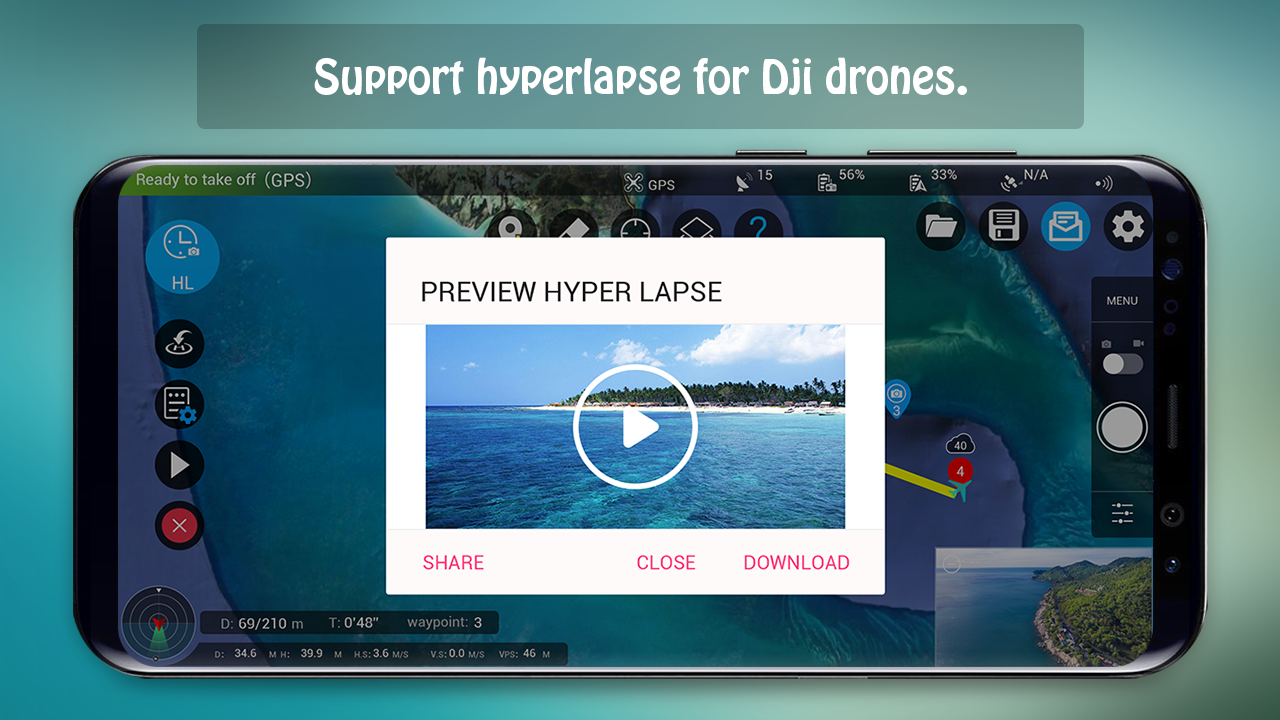Select red waypoint 4 marker on map
1280x720 pixels.
pos(960,471)
